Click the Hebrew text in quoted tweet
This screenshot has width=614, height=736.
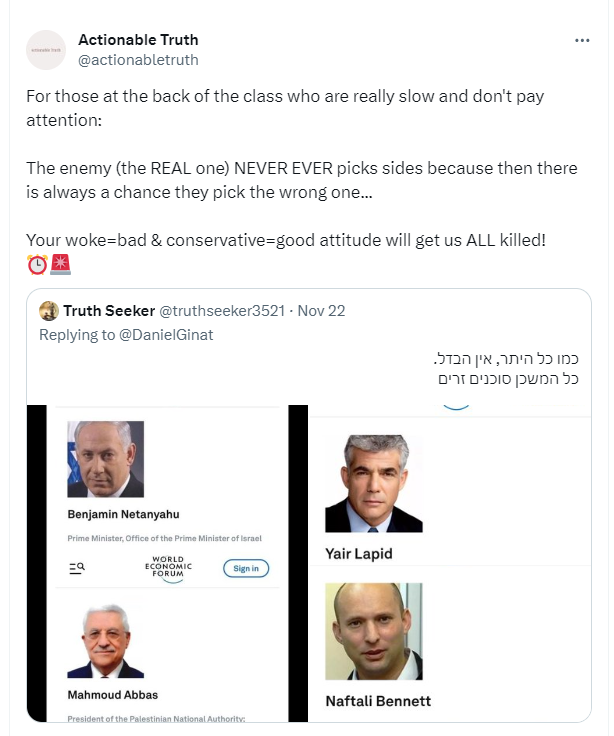coord(510,369)
